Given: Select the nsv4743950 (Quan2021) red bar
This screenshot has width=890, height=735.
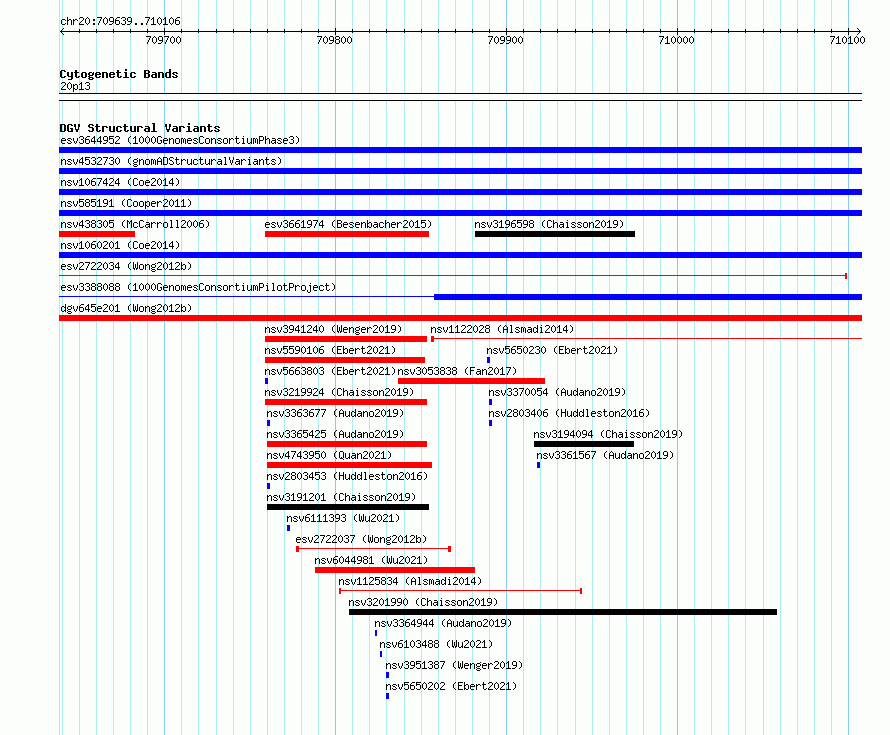Looking at the screenshot, I should tap(349, 465).
